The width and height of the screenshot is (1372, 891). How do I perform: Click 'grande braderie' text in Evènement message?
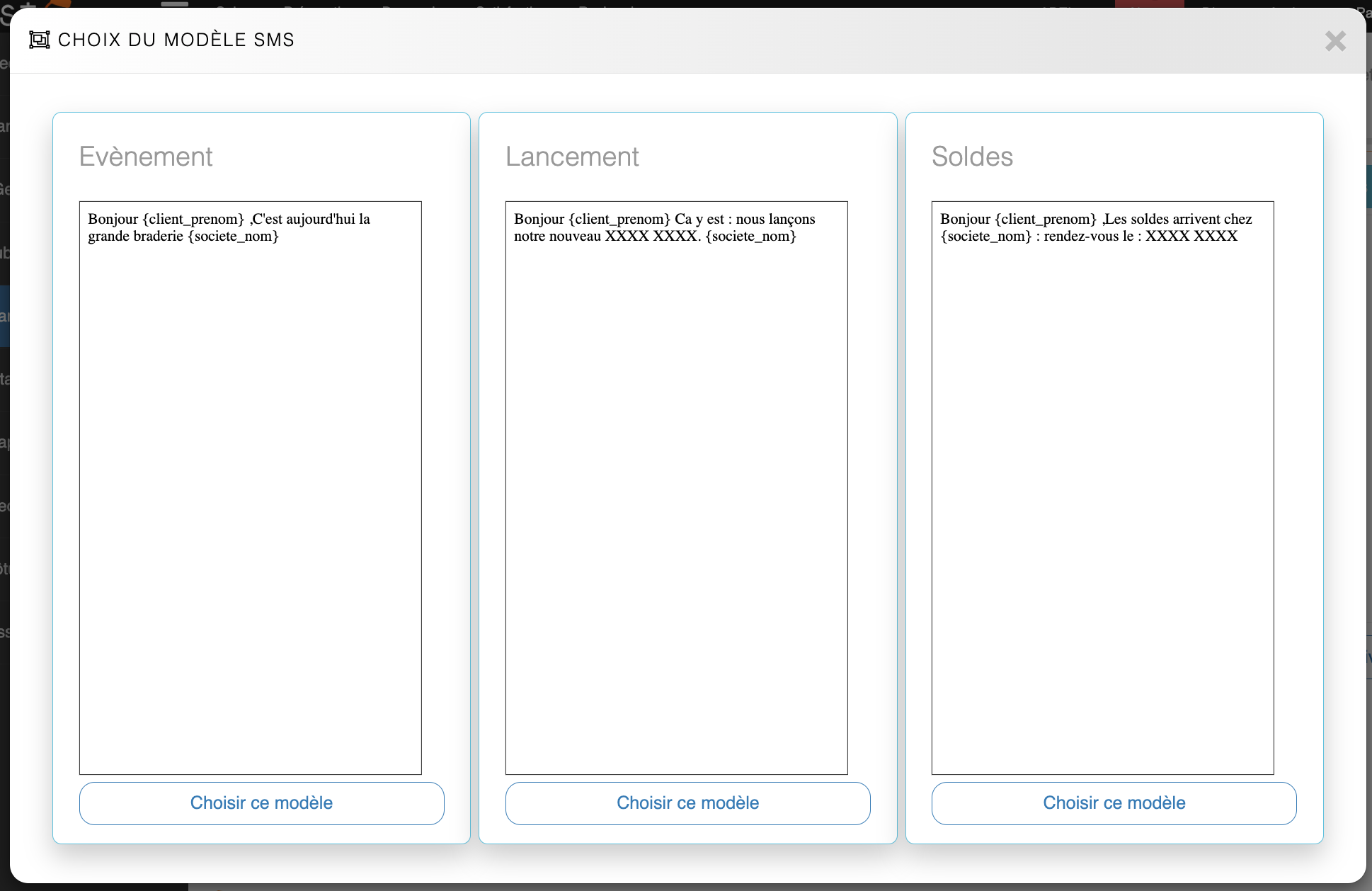click(135, 237)
